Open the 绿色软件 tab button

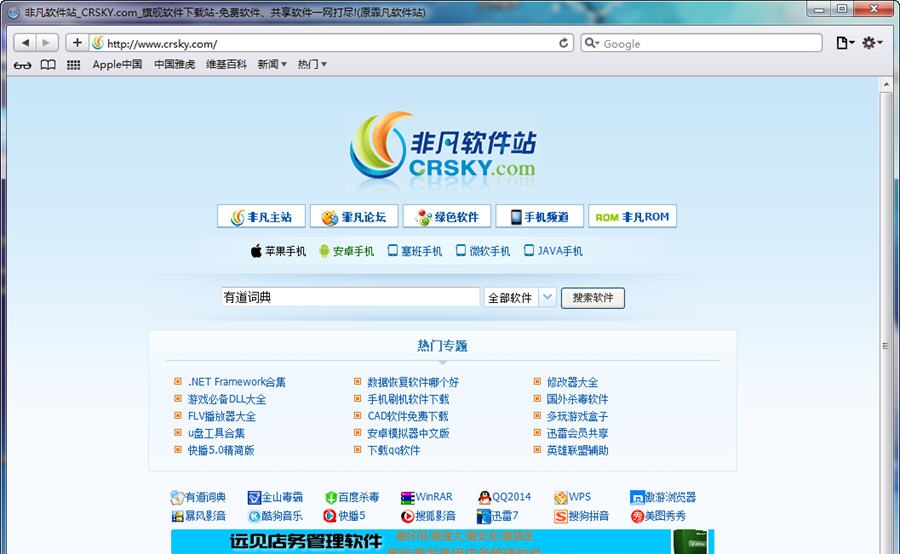coord(447,216)
